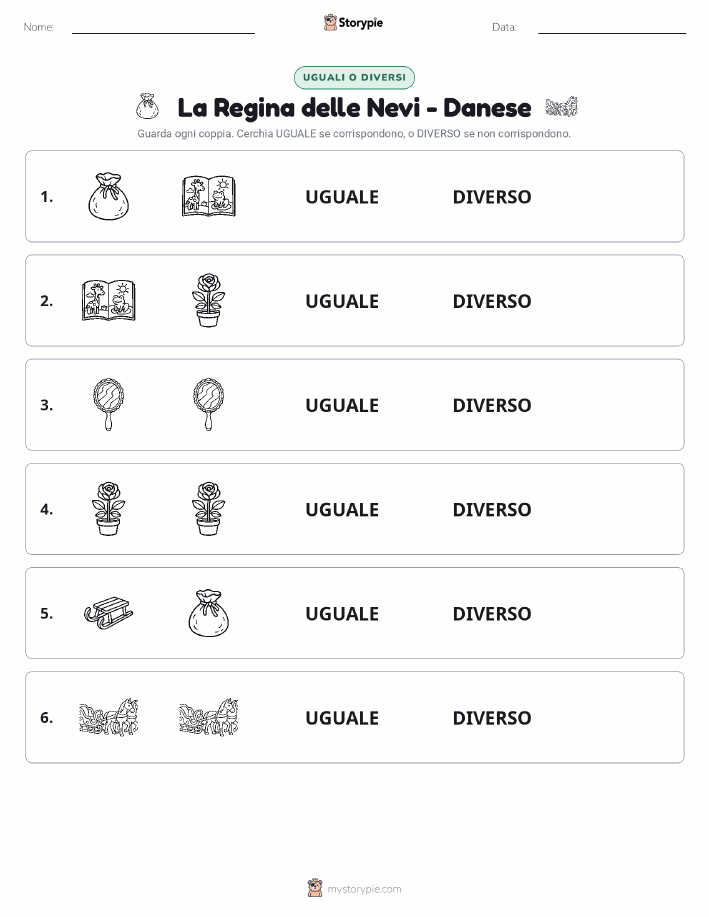Click the Storypie bear logo at top
Screen dimensions: 709x917
coord(331,22)
